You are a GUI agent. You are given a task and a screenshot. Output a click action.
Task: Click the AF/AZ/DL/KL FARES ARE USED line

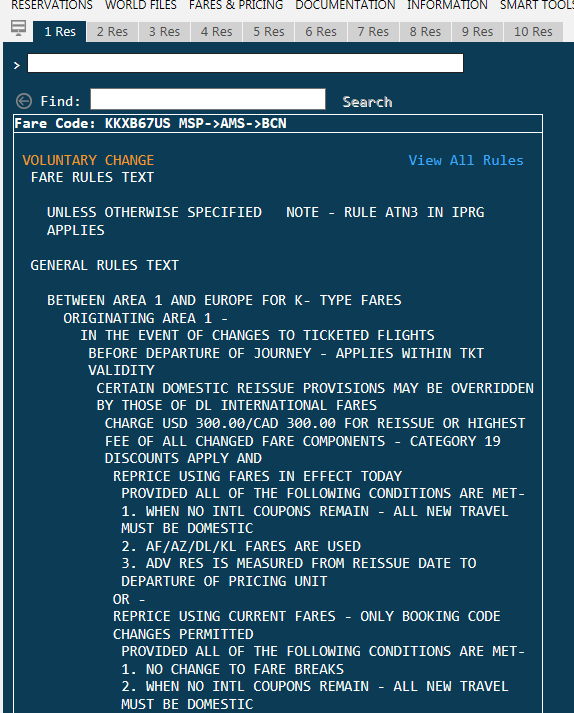[241, 546]
